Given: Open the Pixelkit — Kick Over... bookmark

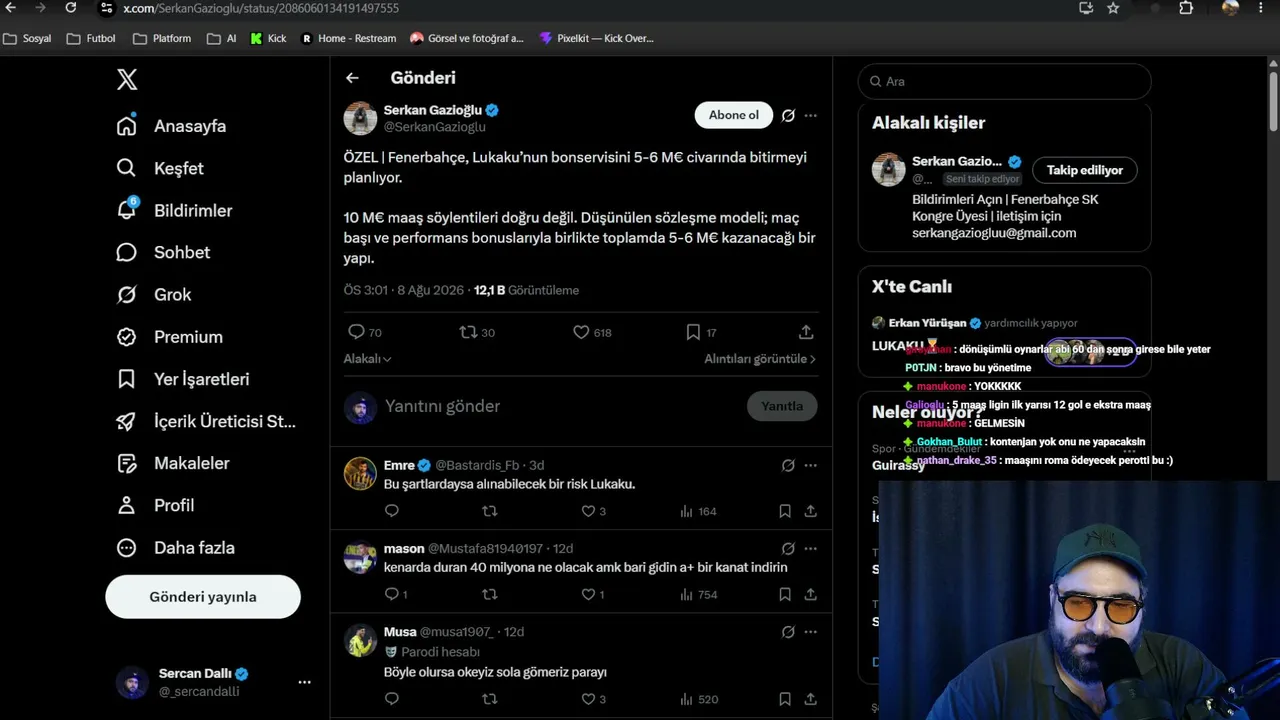Looking at the screenshot, I should pos(596,38).
